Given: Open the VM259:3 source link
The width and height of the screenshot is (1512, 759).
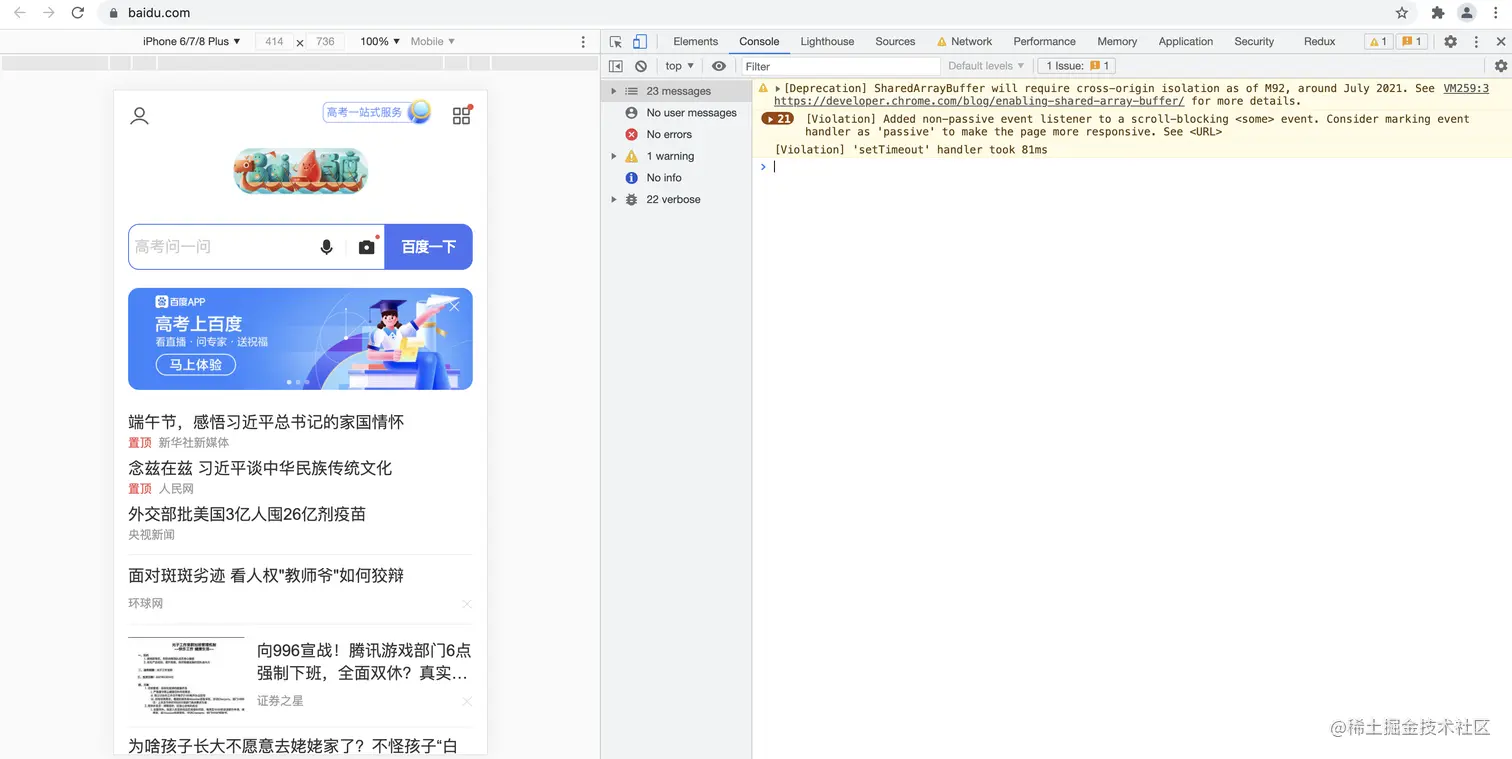Looking at the screenshot, I should pyautogui.click(x=1466, y=89).
